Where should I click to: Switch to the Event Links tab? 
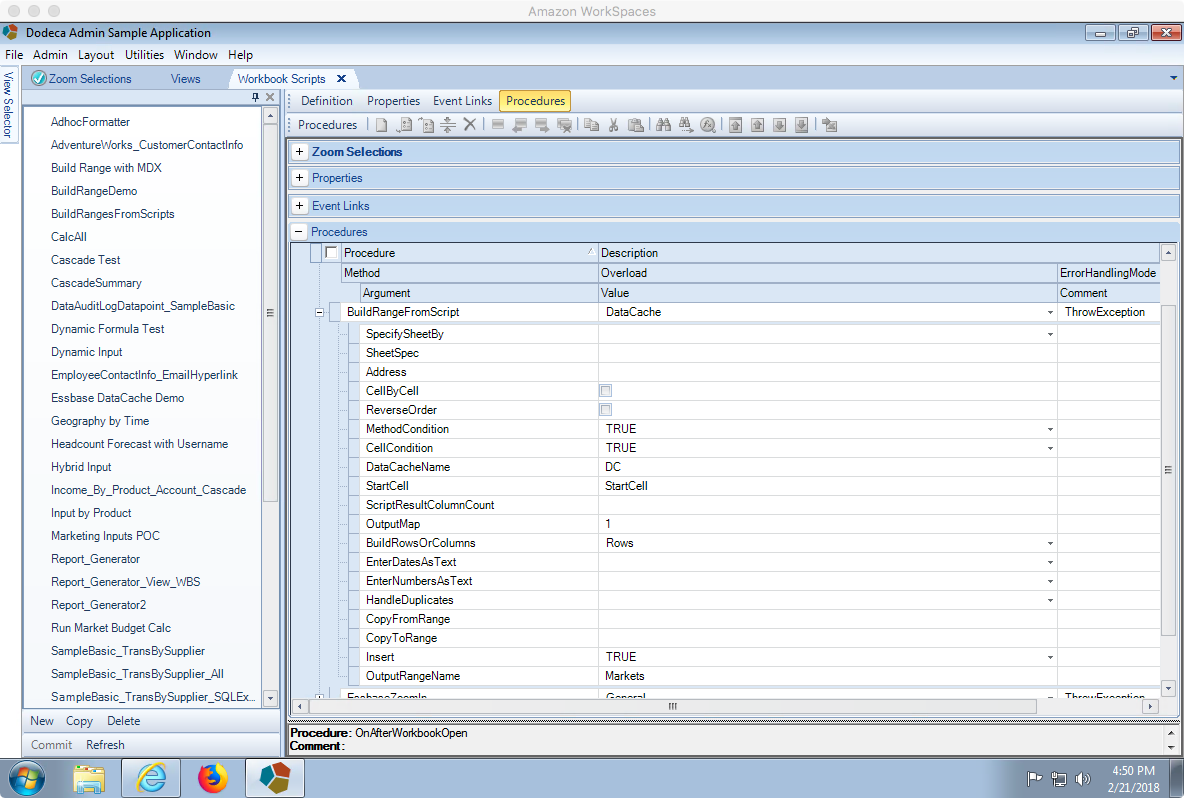[x=462, y=100]
